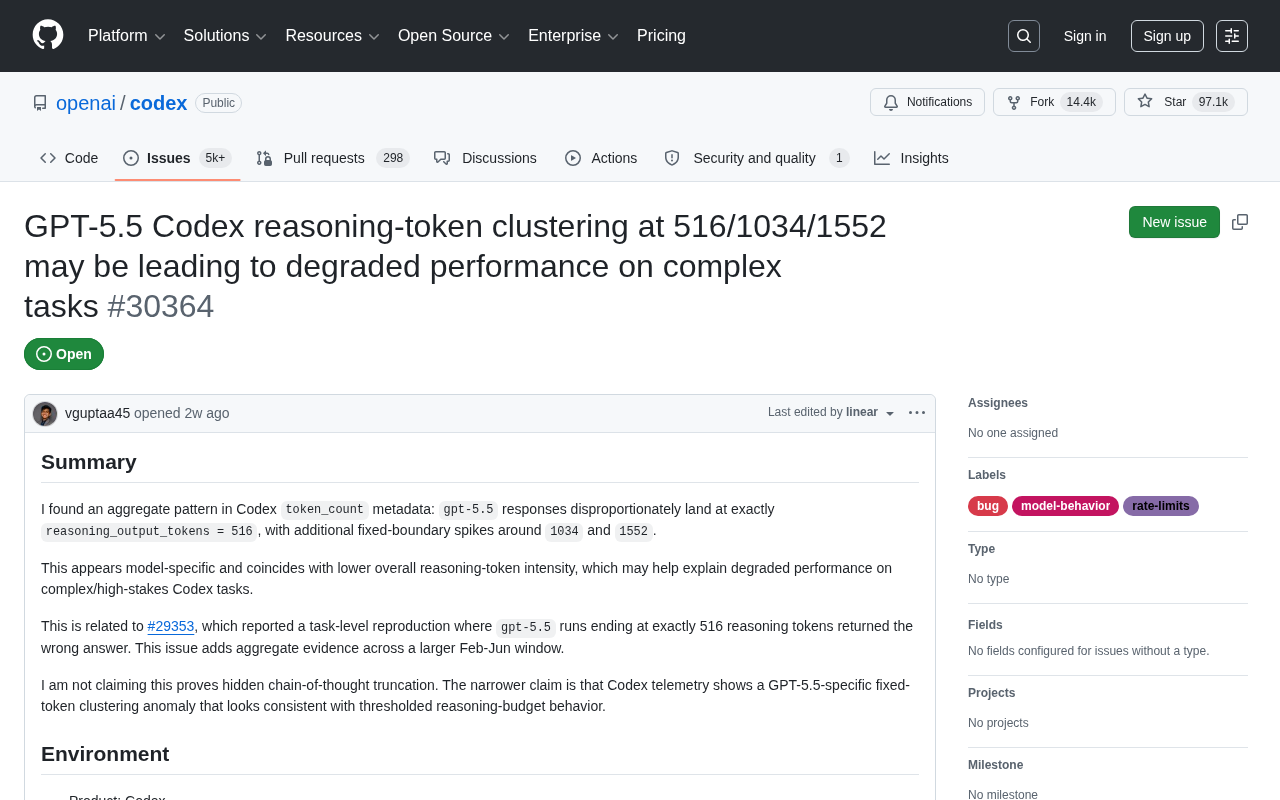
Task: Open the Discussions tab
Action: click(x=485, y=158)
